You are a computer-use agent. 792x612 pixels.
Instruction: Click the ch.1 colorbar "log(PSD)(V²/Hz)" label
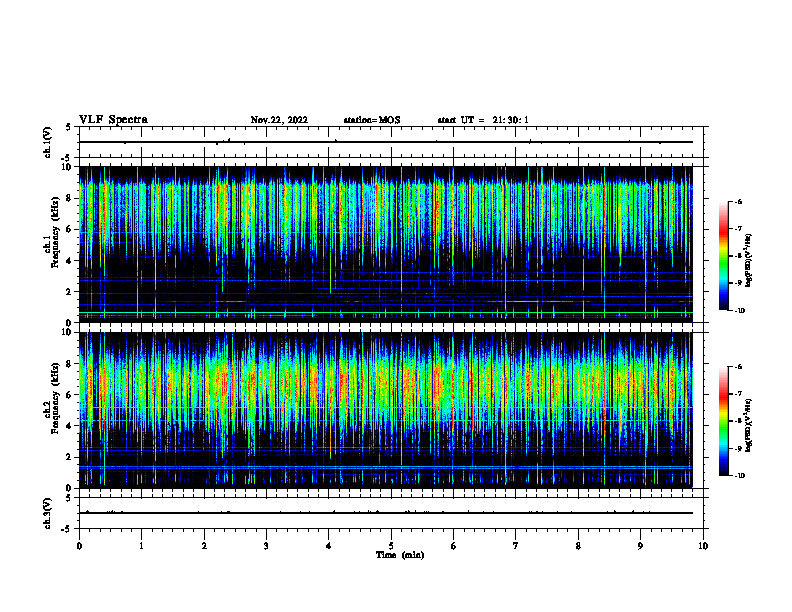(x=749, y=260)
